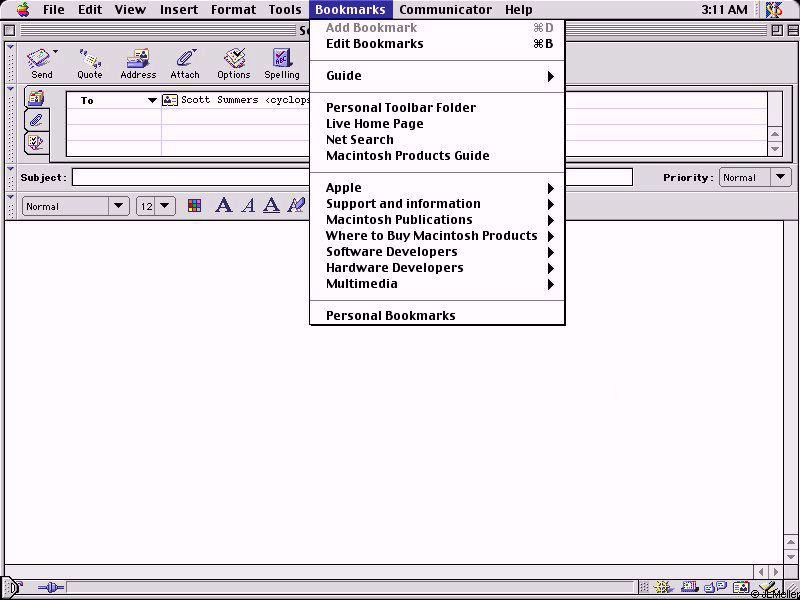Click the remove styles eraser A icon

point(296,206)
